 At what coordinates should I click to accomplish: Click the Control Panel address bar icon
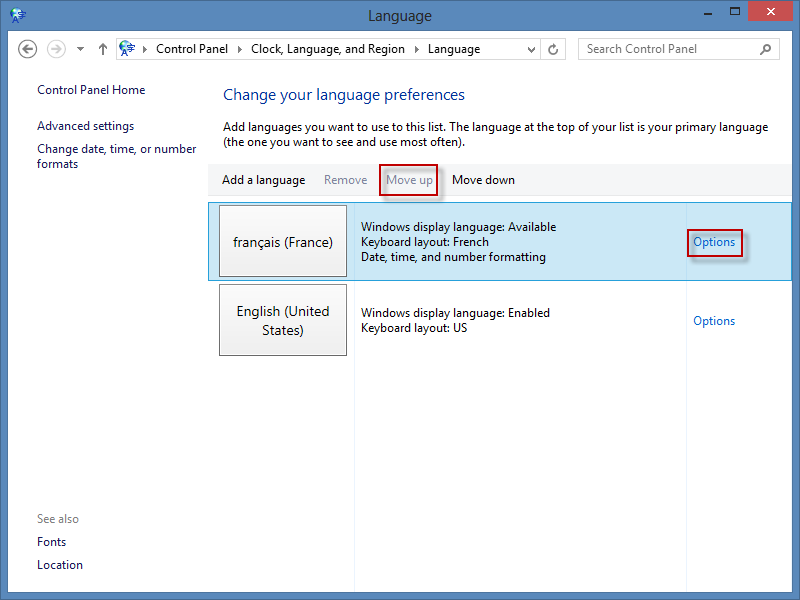(127, 49)
